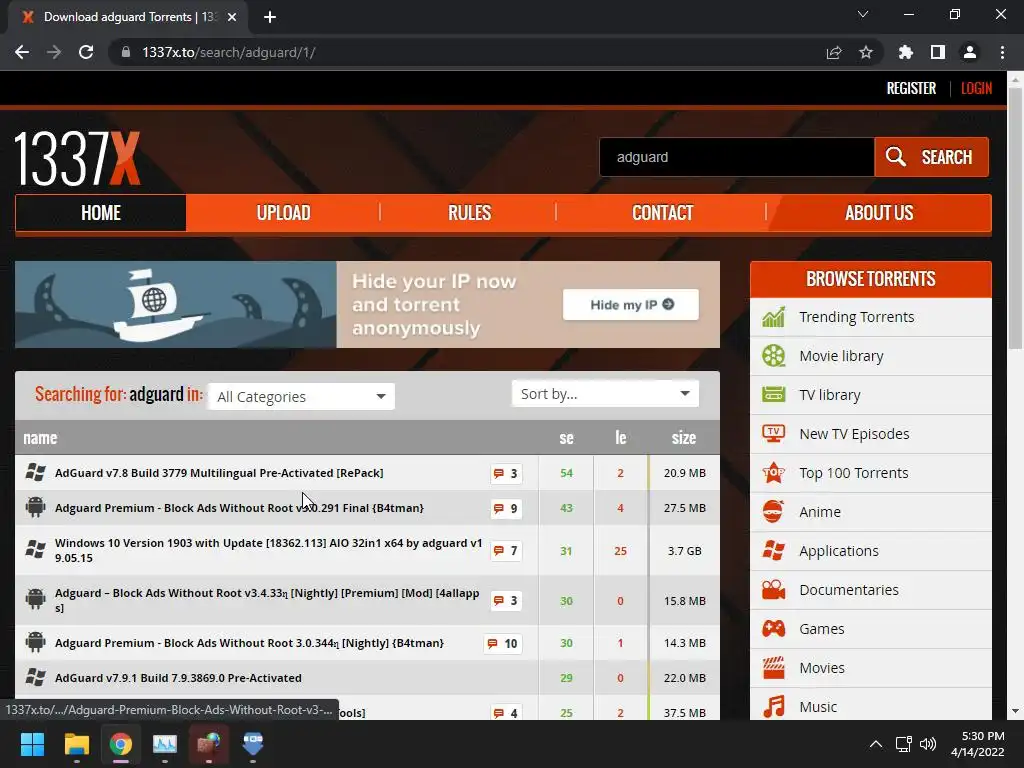
Task: Click the browser address bar URL
Action: (229, 52)
